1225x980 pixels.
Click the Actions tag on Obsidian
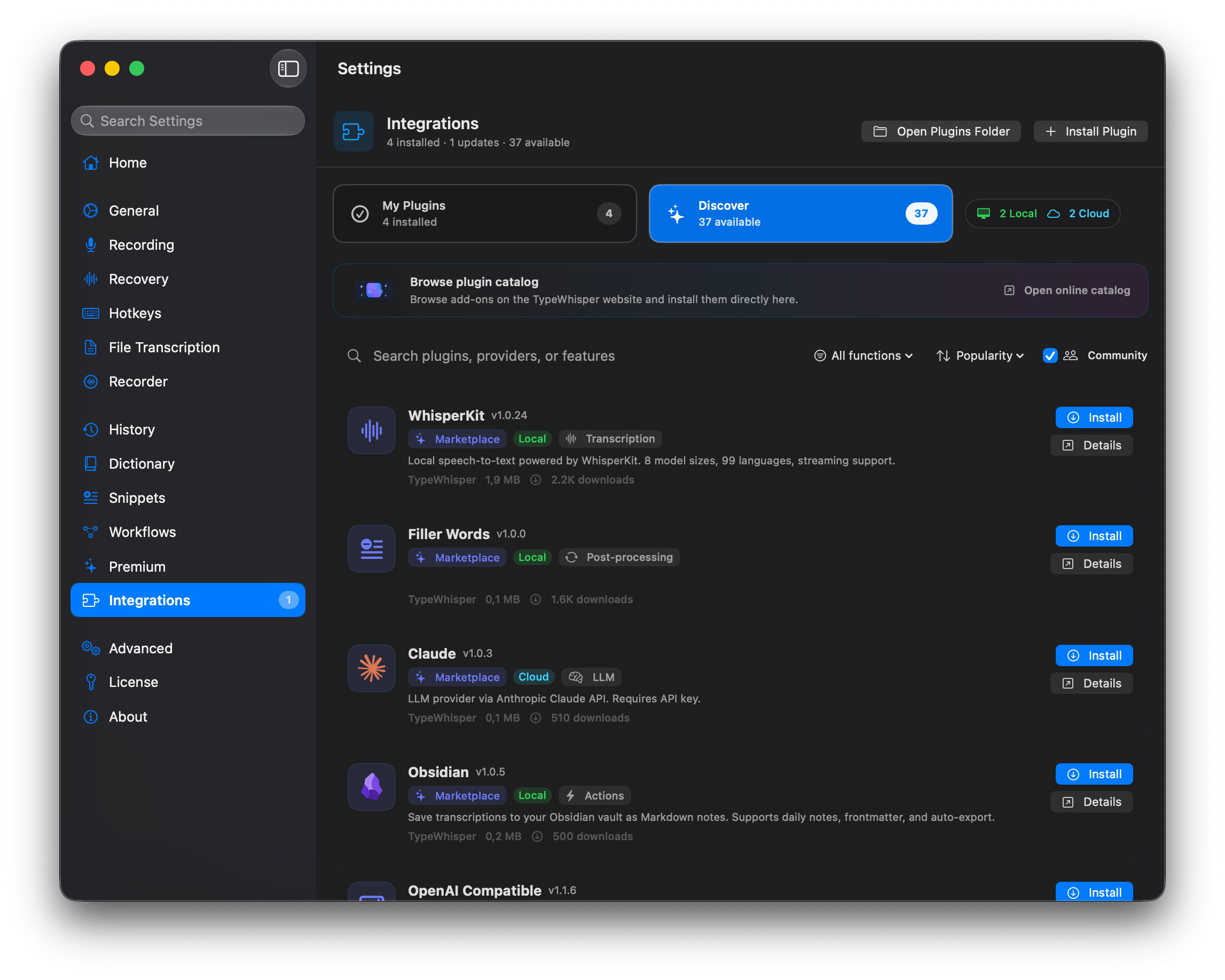coord(595,795)
